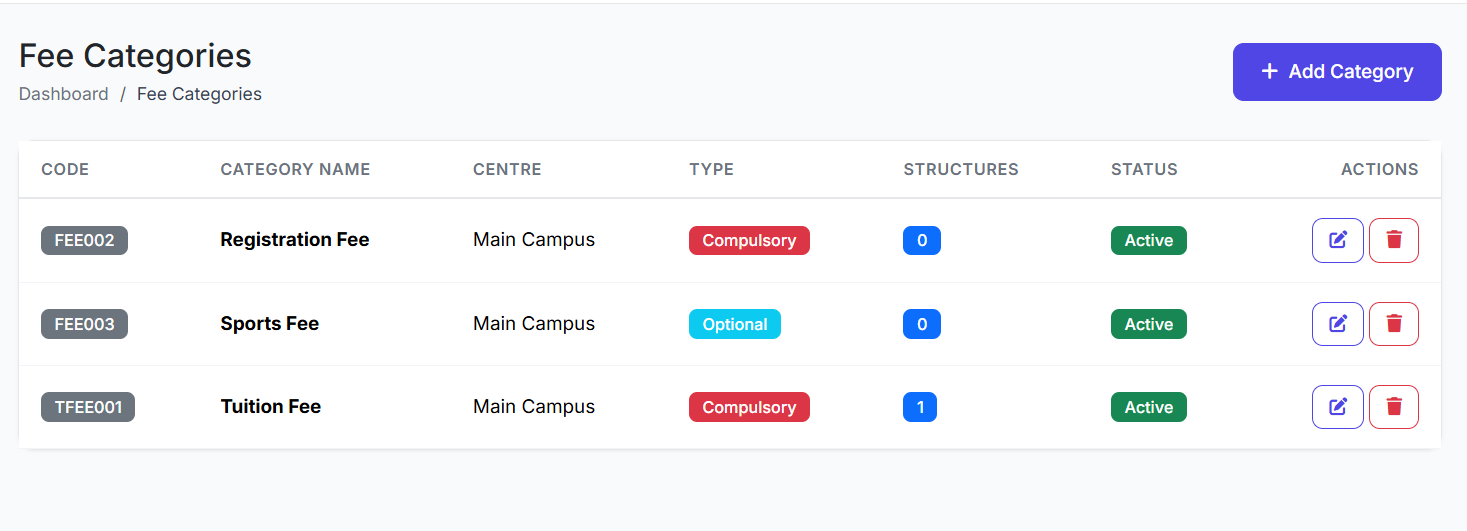1467x531 pixels.
Task: Click Registration Fee's Active status badge
Action: 1148,241
